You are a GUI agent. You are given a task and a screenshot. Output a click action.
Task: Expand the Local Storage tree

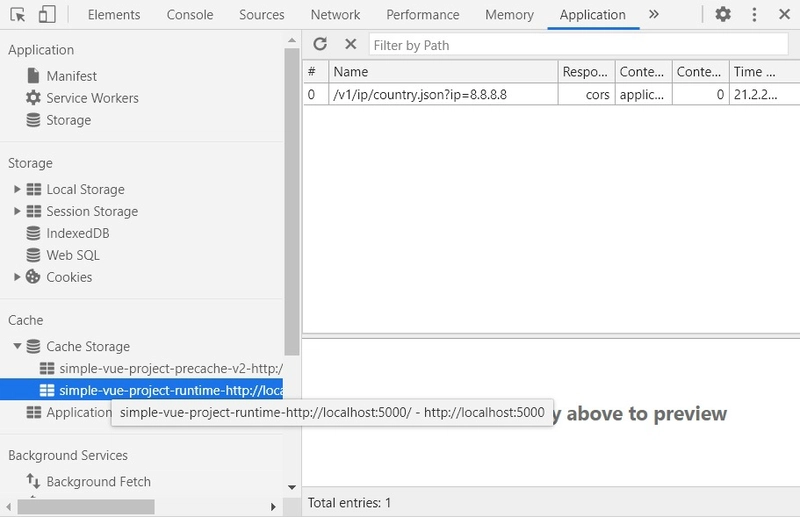point(17,189)
